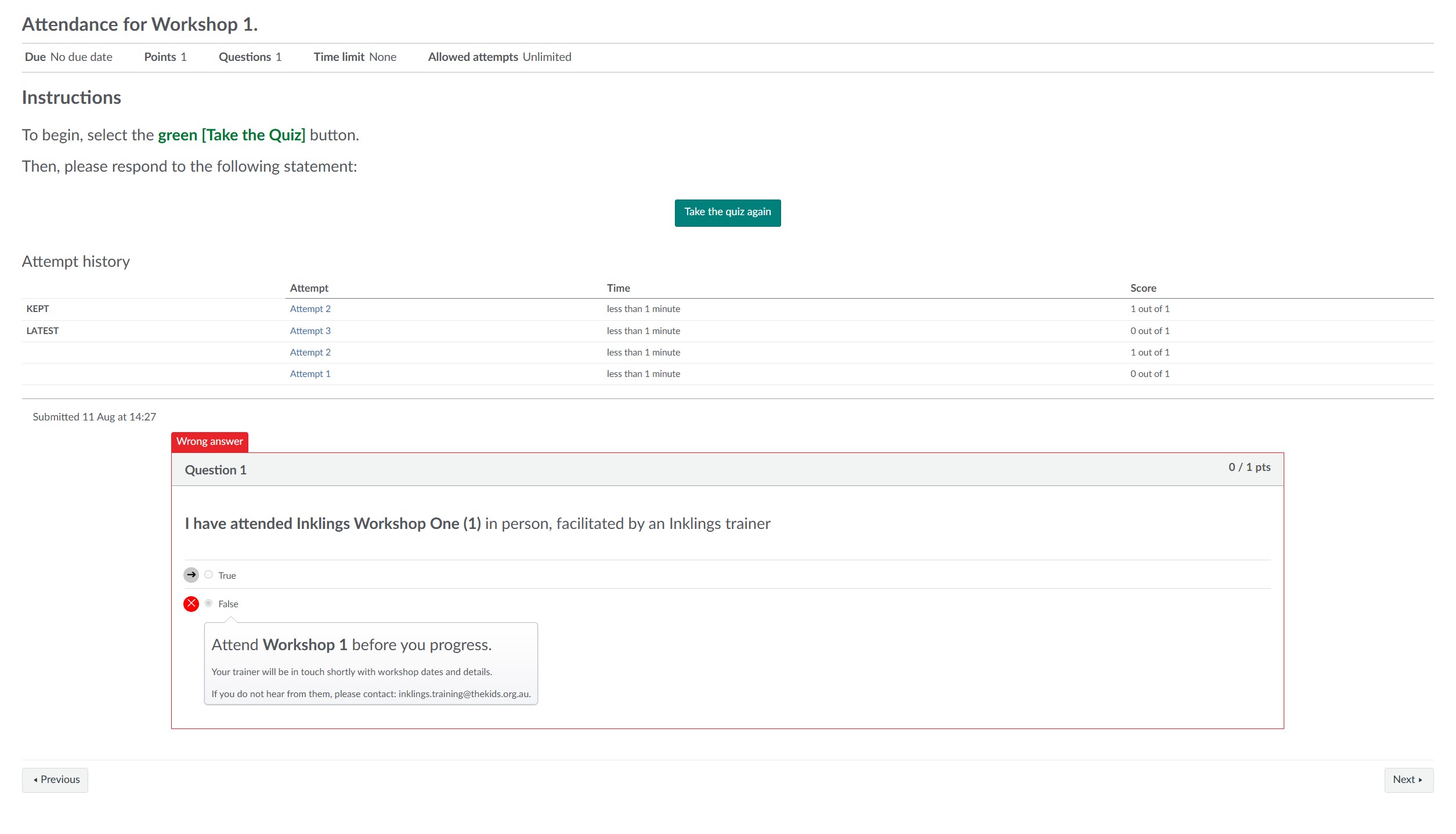Click the Attend Workshop 1 feedback message
Viewport: 1456px width, 834px height.
tap(351, 645)
